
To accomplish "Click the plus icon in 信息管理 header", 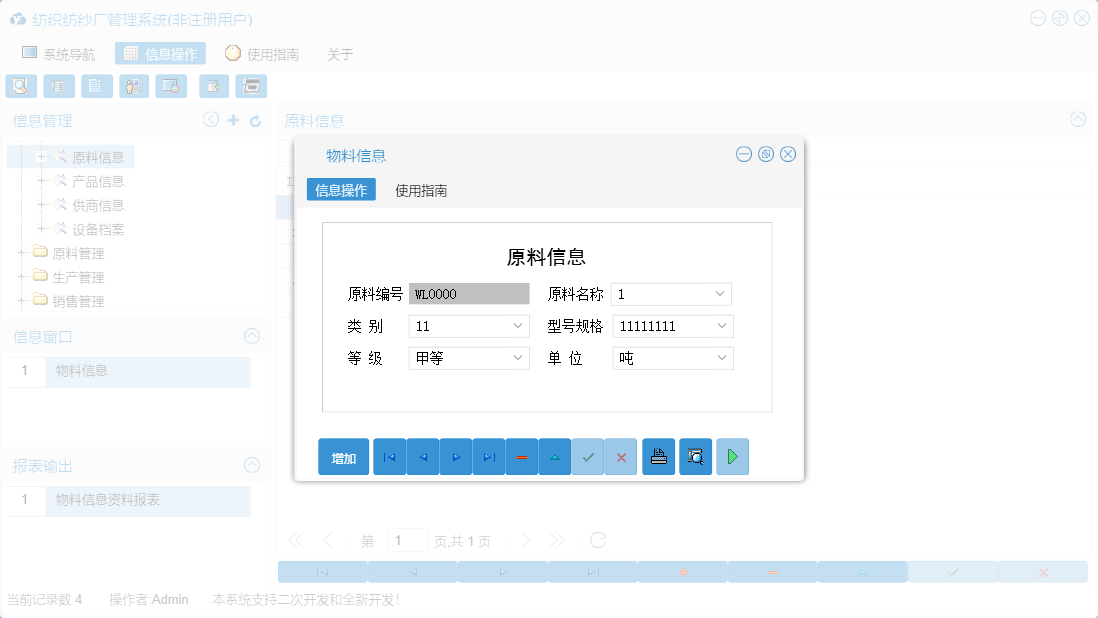I will pyautogui.click(x=234, y=119).
